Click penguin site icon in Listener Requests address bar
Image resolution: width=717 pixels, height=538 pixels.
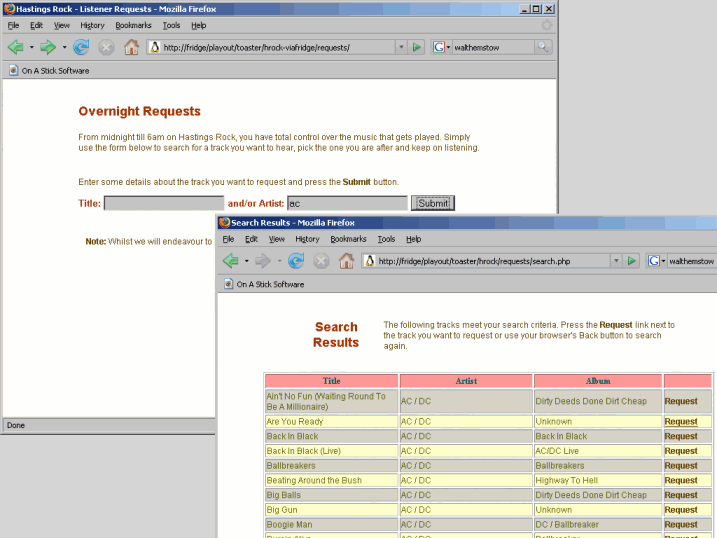pyautogui.click(x=155, y=47)
